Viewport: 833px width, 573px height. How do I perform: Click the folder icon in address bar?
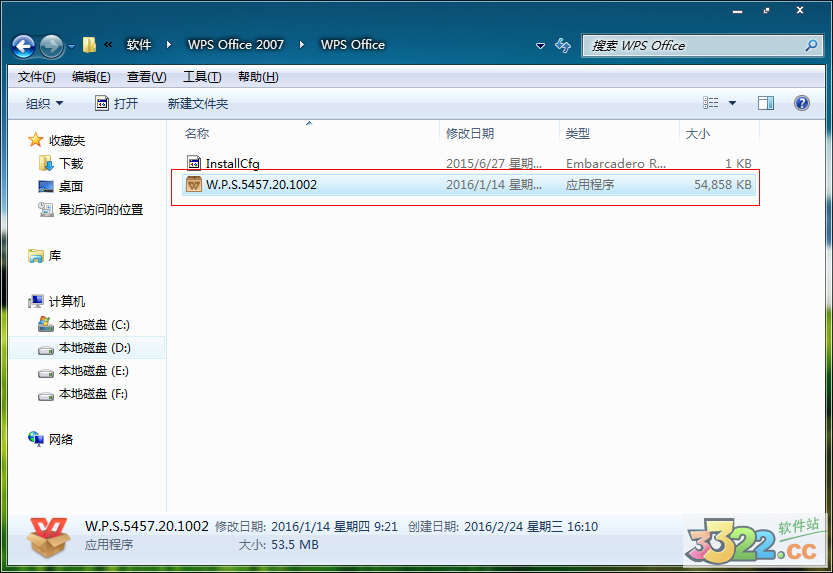pyautogui.click(x=89, y=45)
